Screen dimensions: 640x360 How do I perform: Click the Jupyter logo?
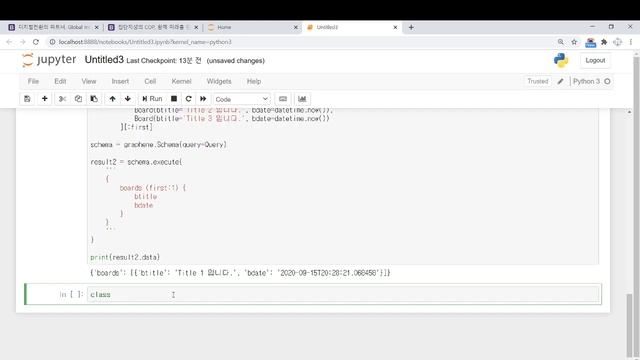coord(49,60)
